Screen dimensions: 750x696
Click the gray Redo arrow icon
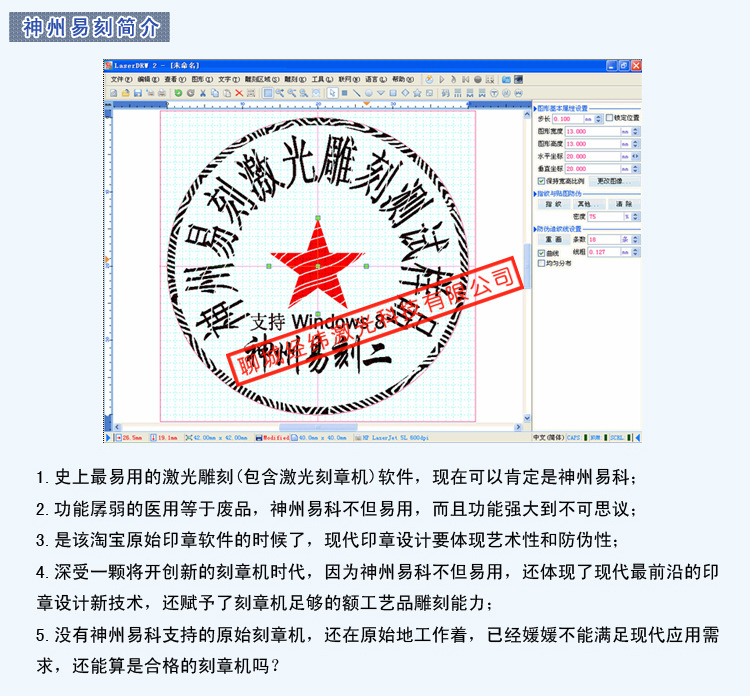tap(191, 93)
